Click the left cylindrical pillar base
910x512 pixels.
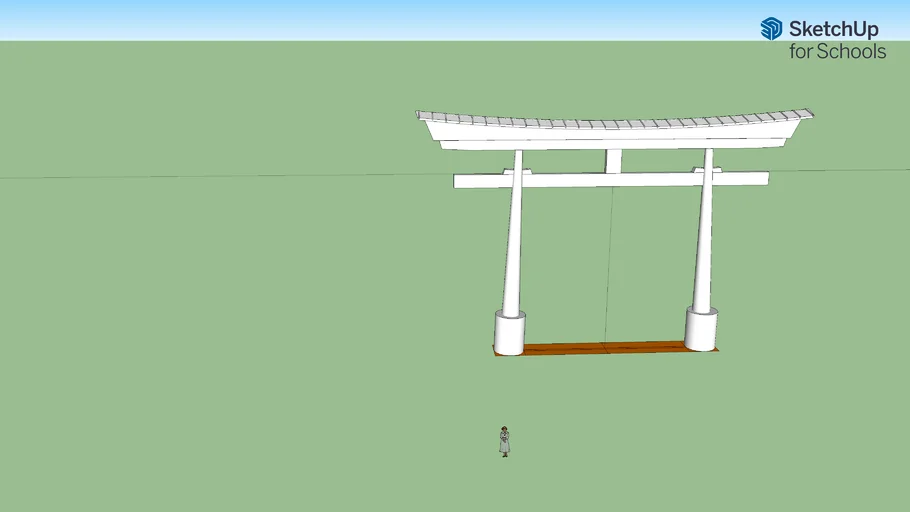pos(510,332)
